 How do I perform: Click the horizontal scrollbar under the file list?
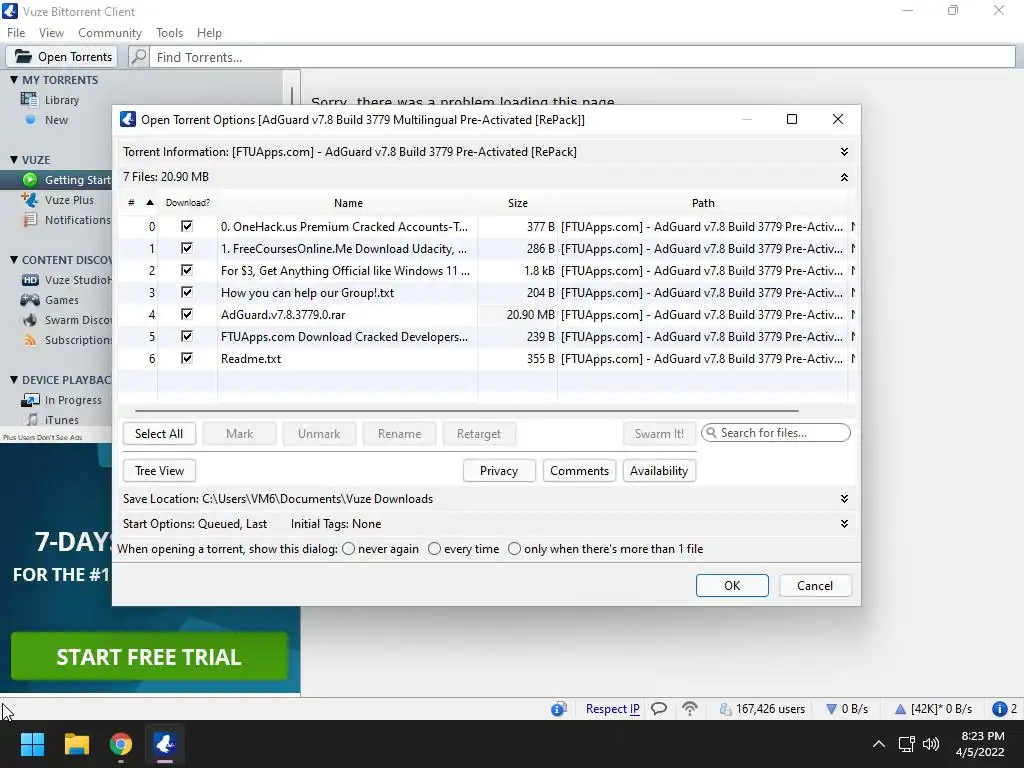pyautogui.click(x=466, y=411)
